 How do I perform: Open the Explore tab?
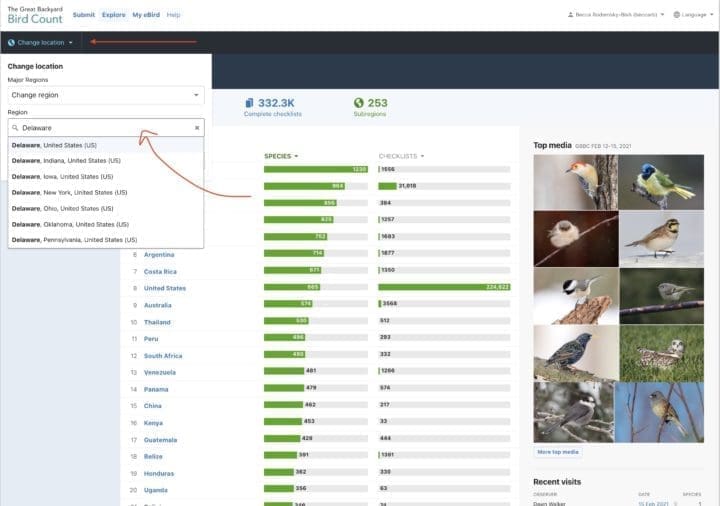(x=113, y=15)
